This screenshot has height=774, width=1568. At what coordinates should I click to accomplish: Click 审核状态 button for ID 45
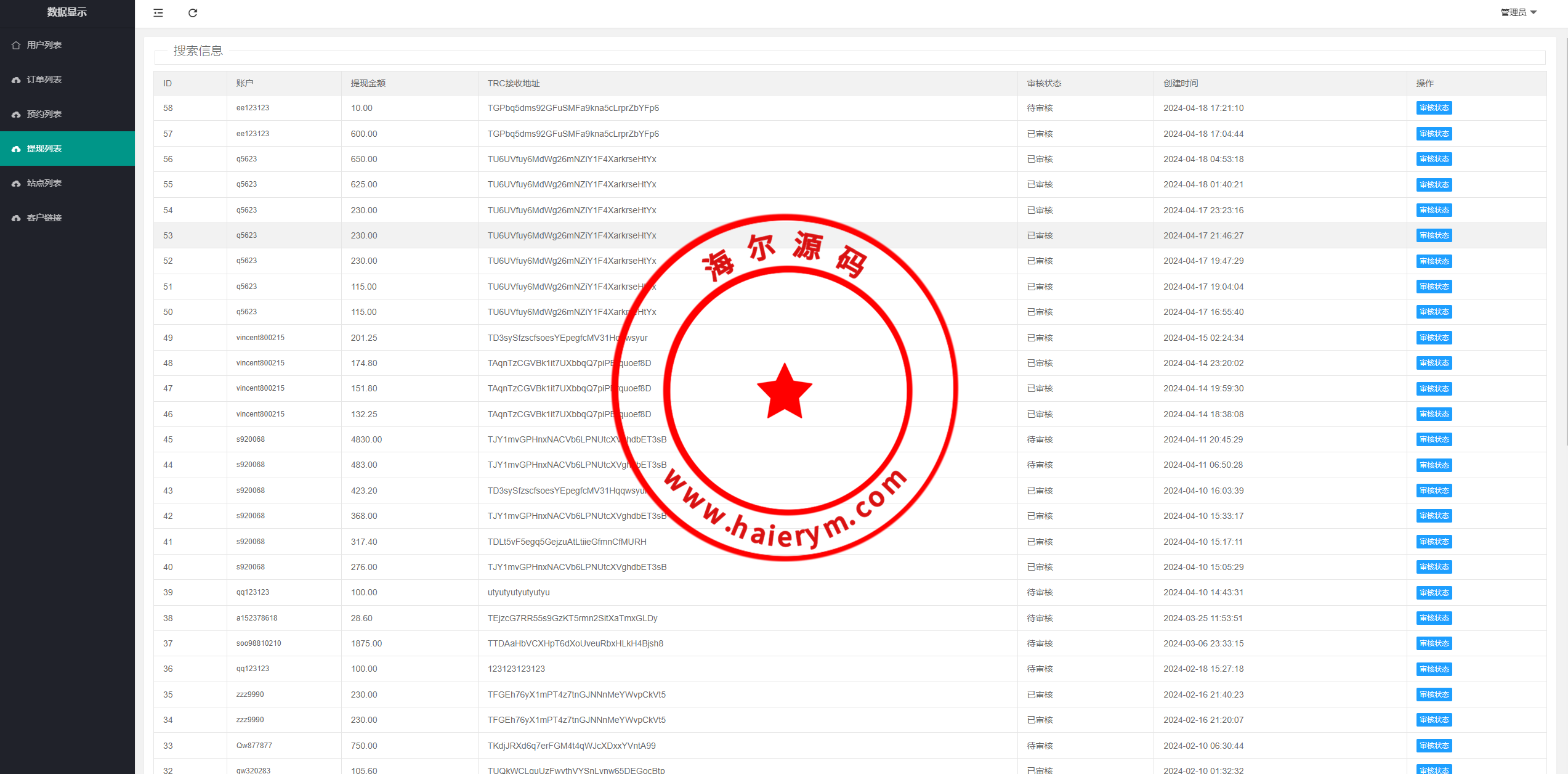[x=1434, y=439]
